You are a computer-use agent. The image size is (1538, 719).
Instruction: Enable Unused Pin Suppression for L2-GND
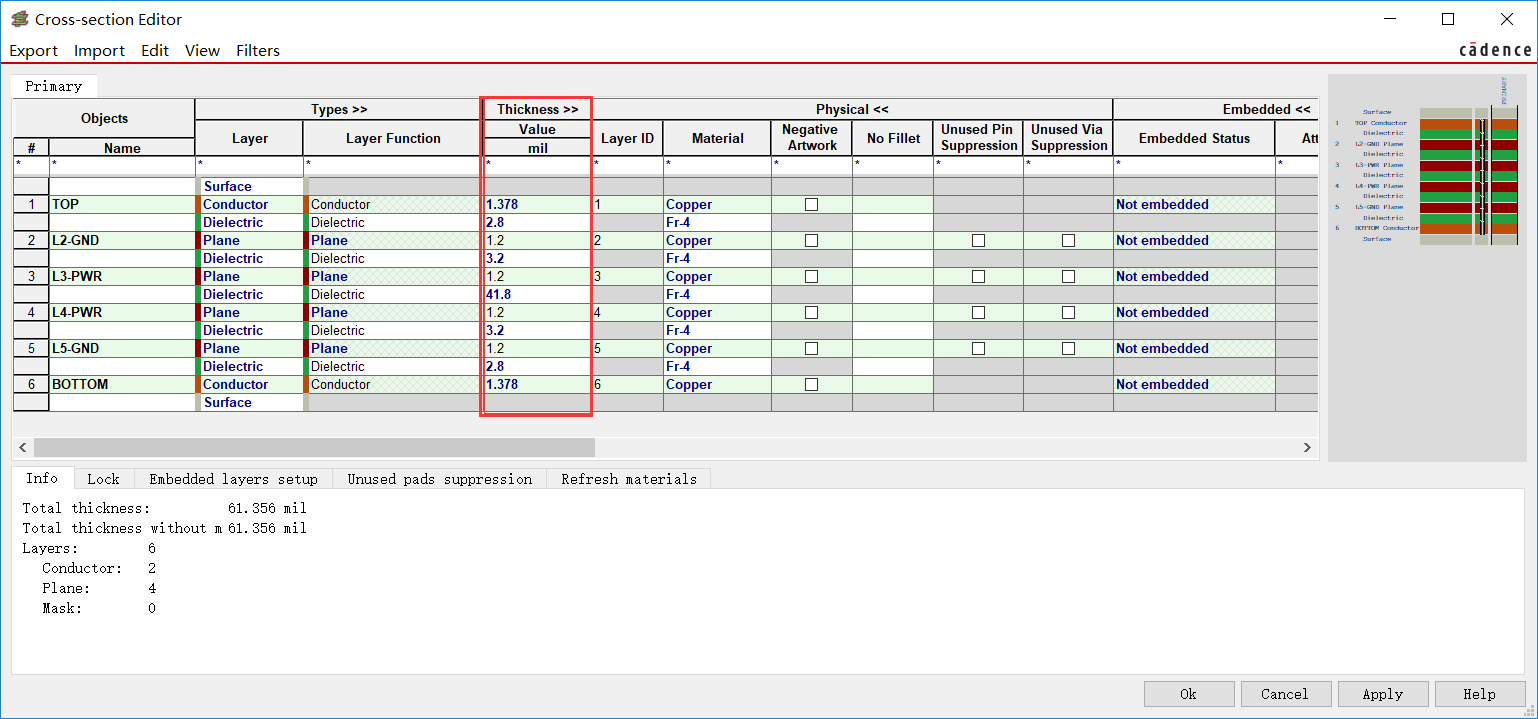point(978,241)
